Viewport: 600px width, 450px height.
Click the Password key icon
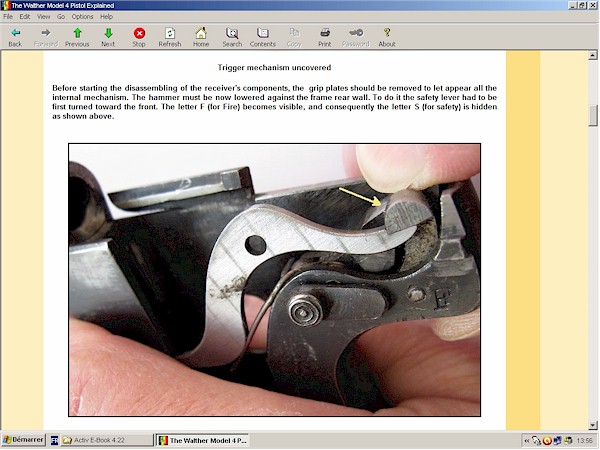(x=356, y=38)
